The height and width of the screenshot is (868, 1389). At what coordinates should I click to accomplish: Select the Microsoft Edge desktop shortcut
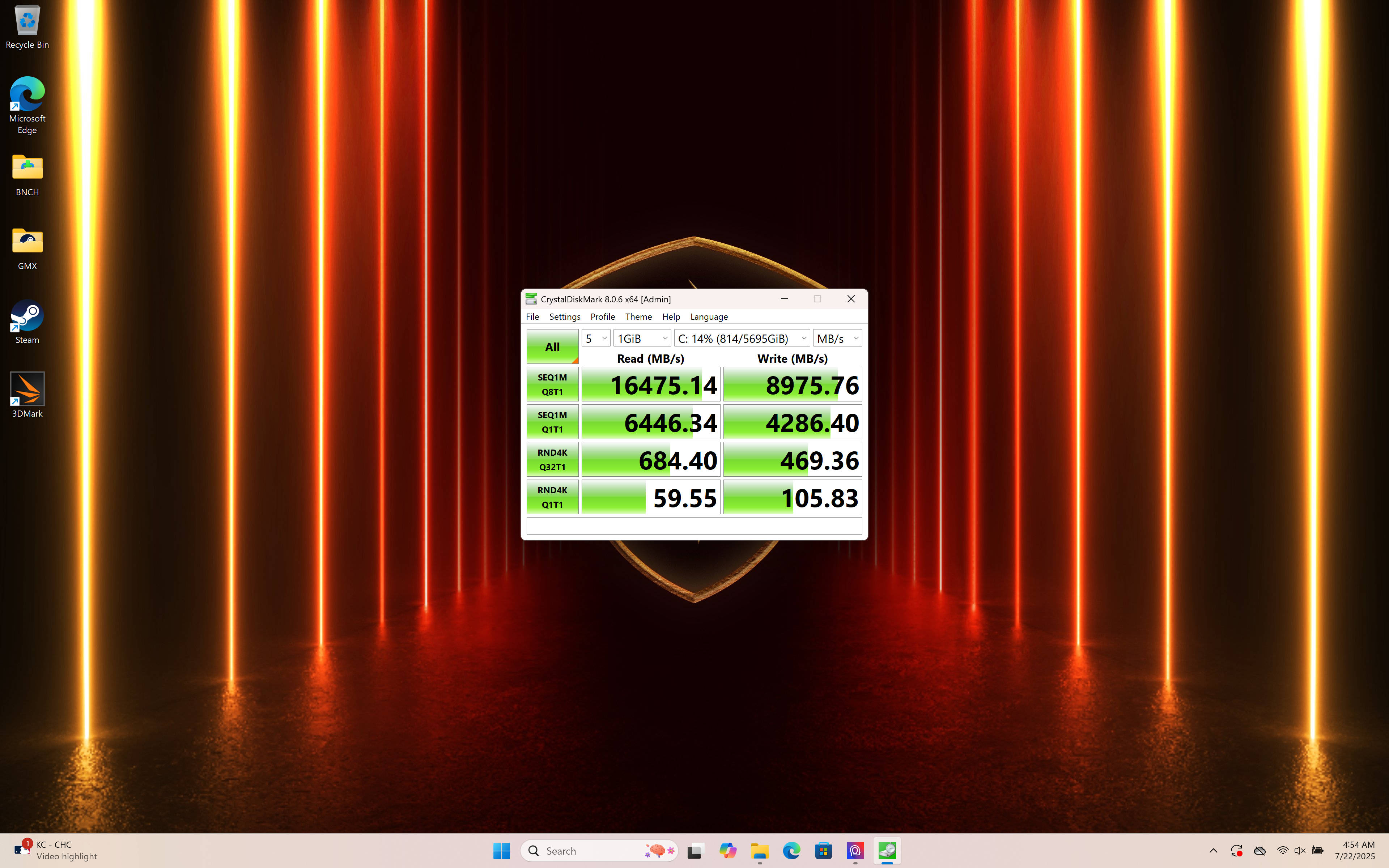pos(27,106)
